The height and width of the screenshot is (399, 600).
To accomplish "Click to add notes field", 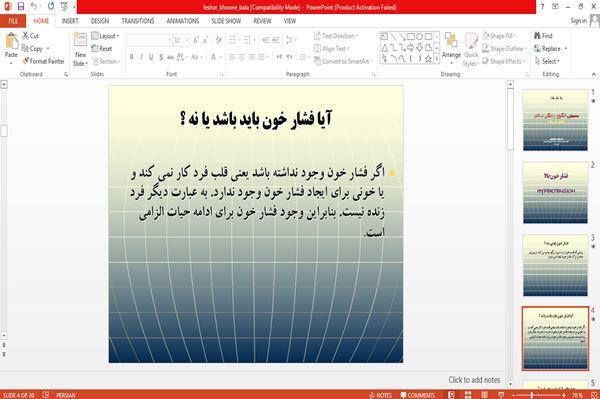I will 474,380.
